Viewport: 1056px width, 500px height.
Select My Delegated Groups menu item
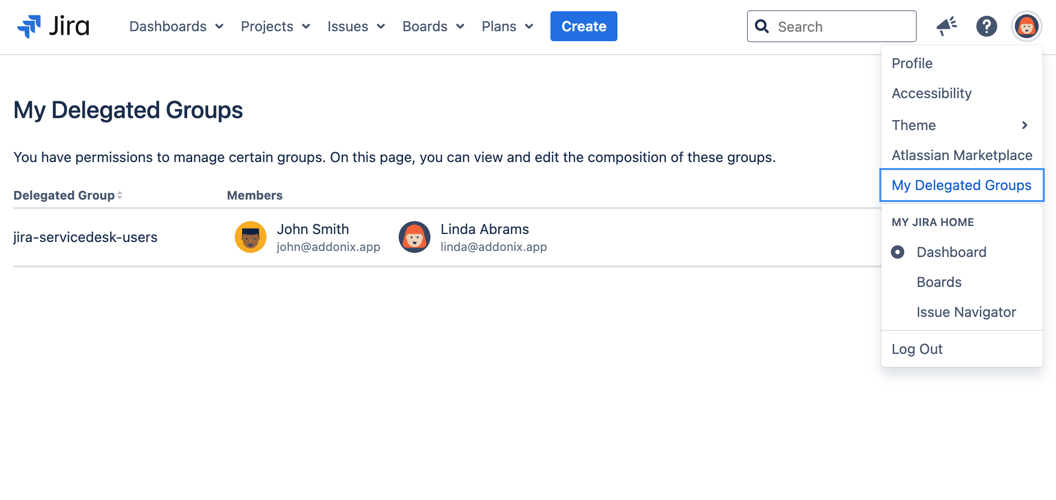point(962,185)
